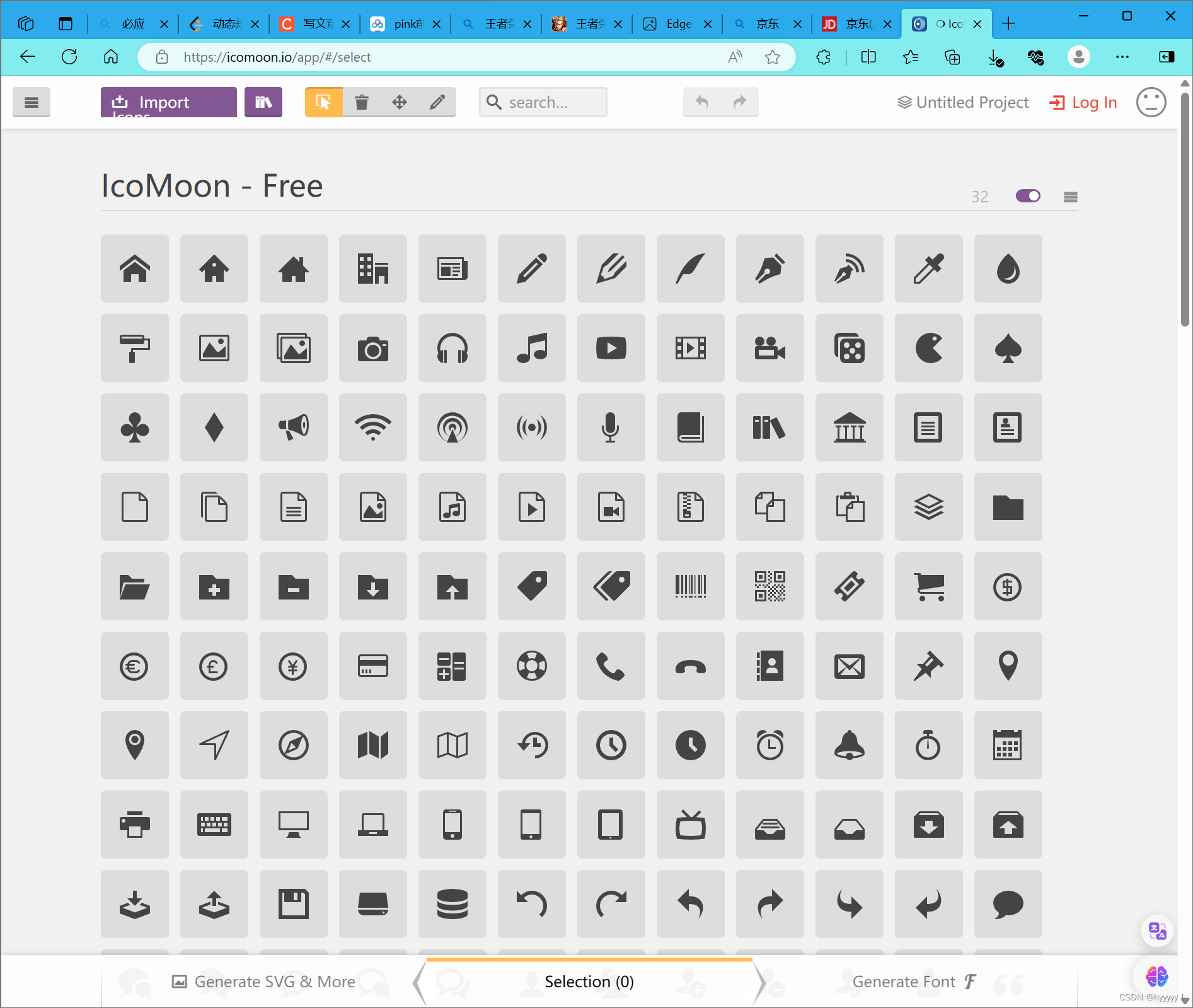Select the QR code icon

point(770,586)
